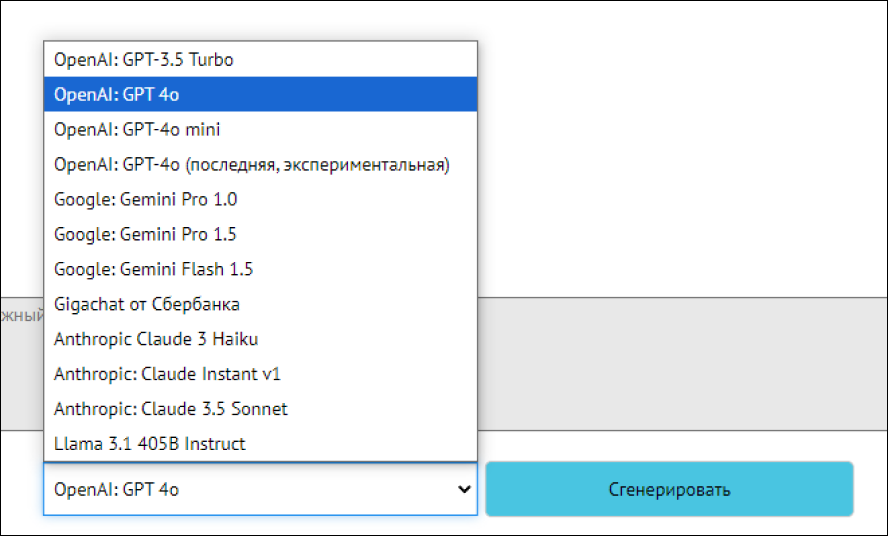Click the model selector's chevron arrow
Image resolution: width=888 pixels, height=536 pixels.
(x=463, y=489)
